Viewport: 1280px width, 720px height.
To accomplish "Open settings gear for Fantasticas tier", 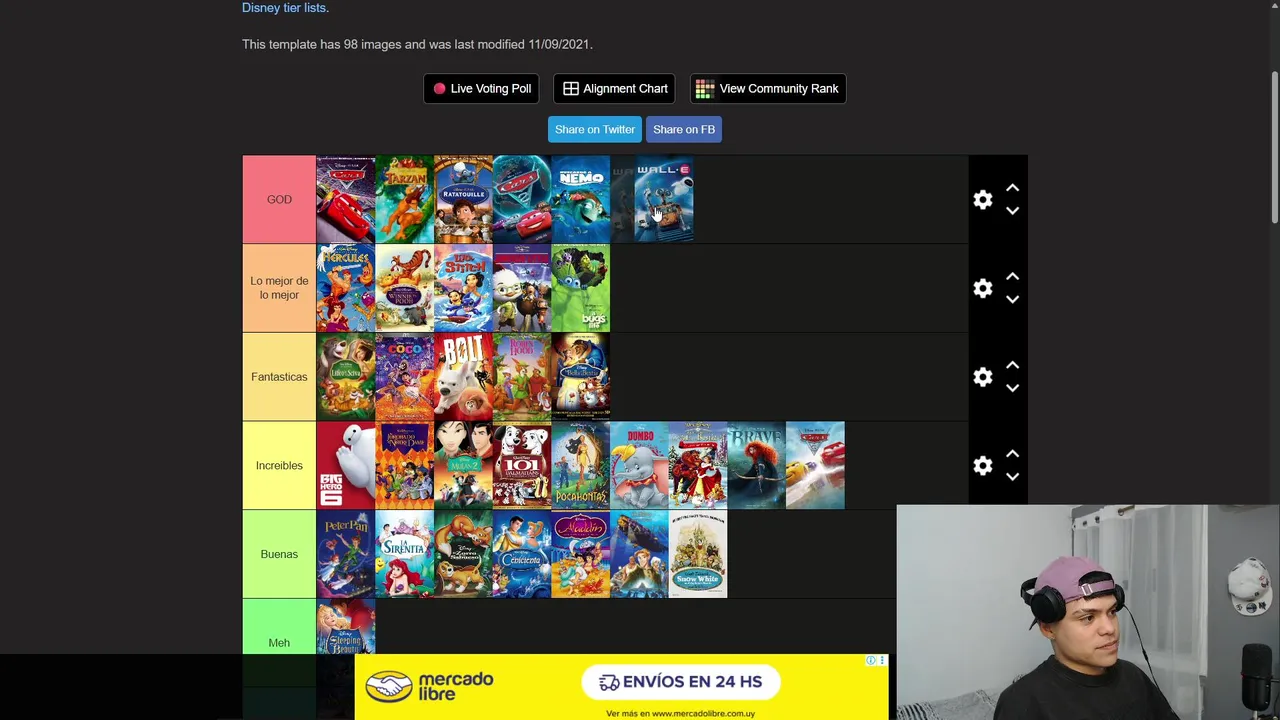I will pyautogui.click(x=983, y=377).
